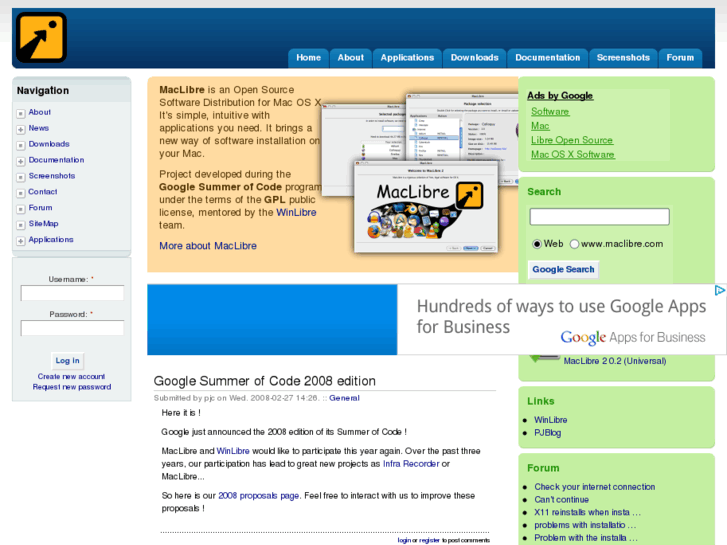Open forum topic Check your internet connection
Screen dimensions: 727x545
(594, 487)
